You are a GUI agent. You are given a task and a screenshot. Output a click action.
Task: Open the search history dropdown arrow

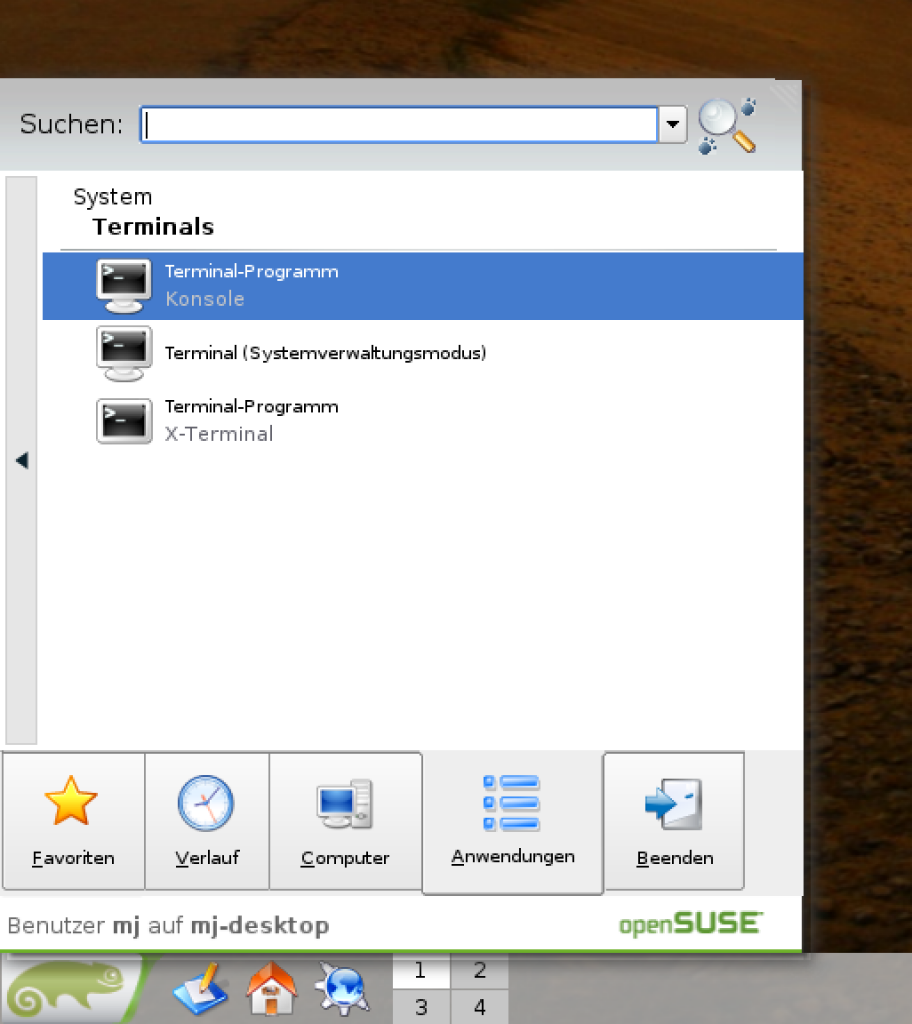click(672, 124)
